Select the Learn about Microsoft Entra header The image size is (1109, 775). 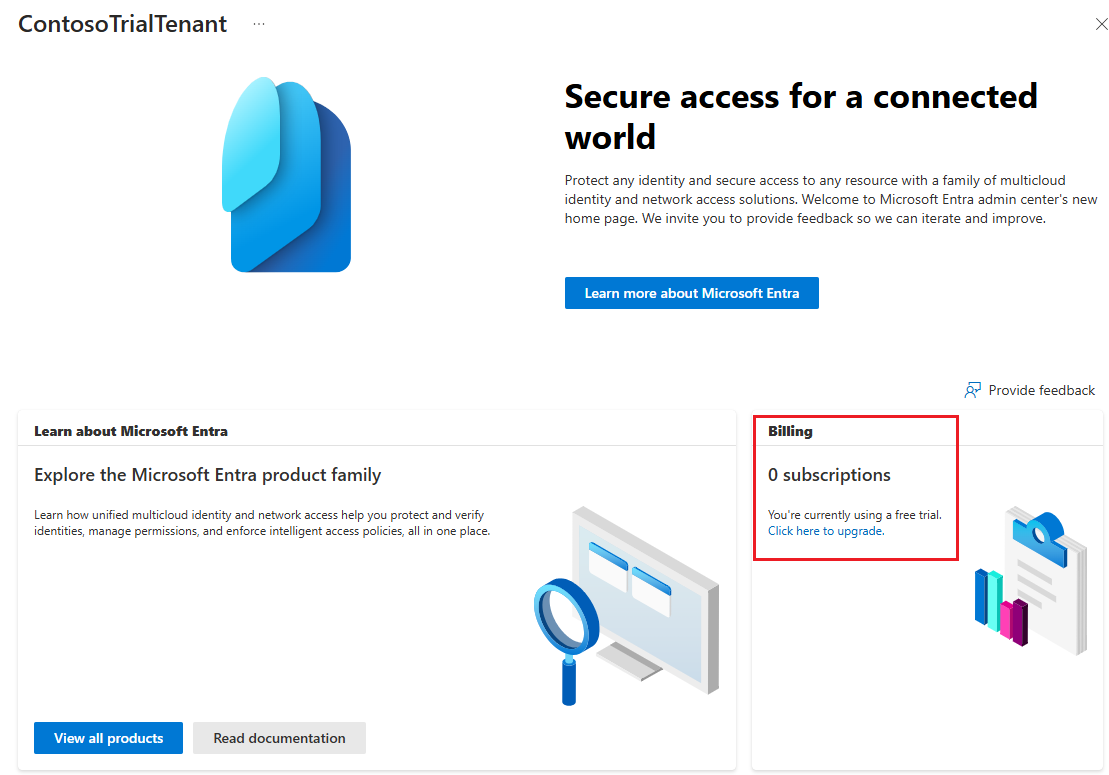coord(131,430)
